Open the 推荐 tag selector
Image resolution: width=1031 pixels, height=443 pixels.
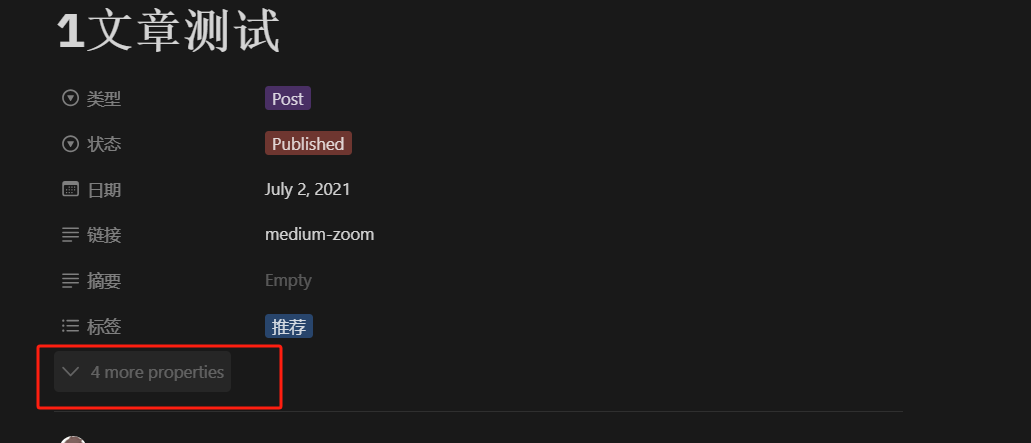click(289, 327)
